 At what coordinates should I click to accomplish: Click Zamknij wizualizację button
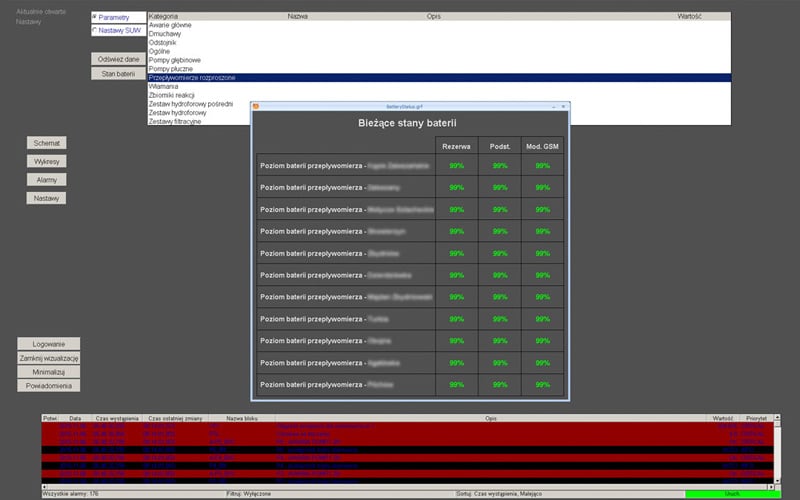(49, 358)
